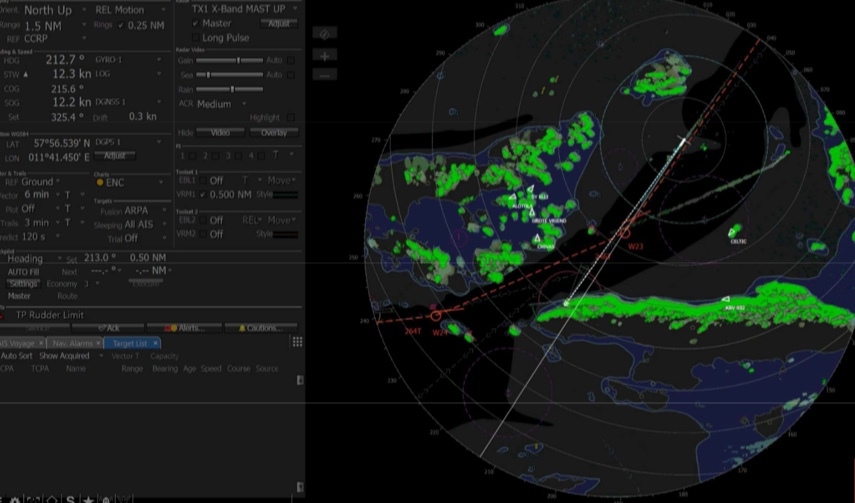Viewport: 855px width, 503px height.
Task: Toggle the Master radar checkbox
Action: (195, 23)
